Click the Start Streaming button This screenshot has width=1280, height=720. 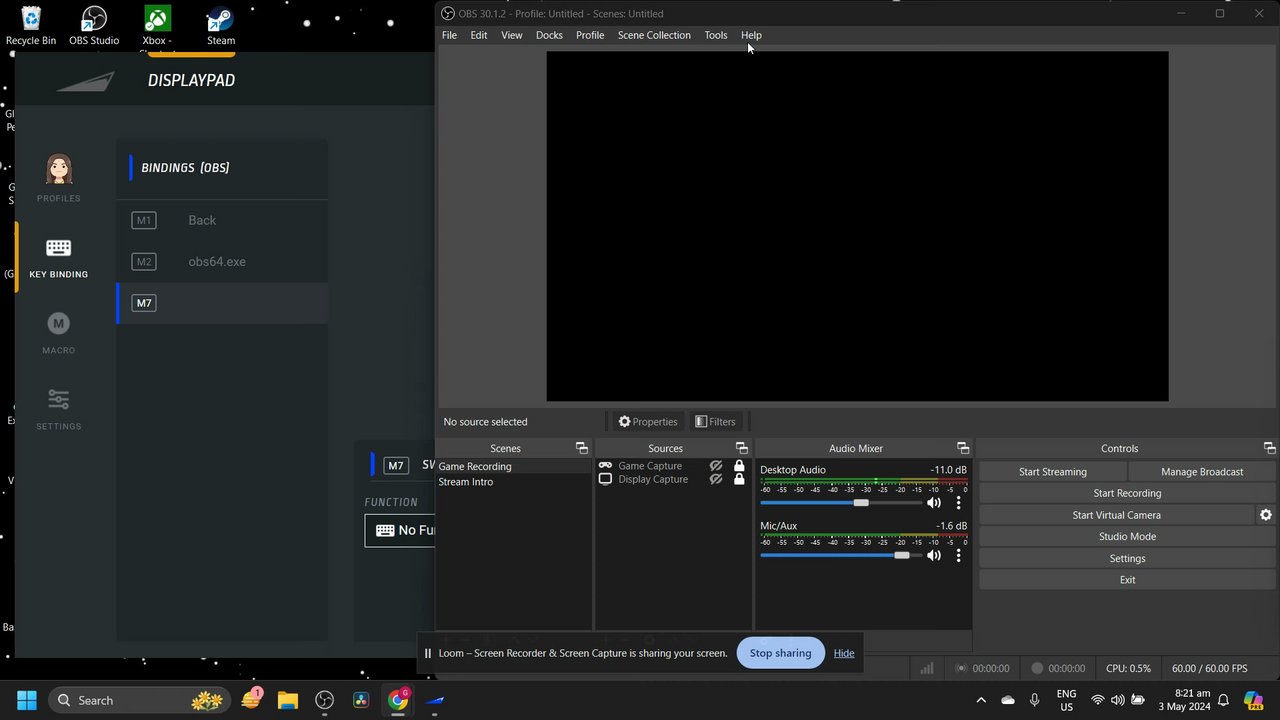point(1053,472)
